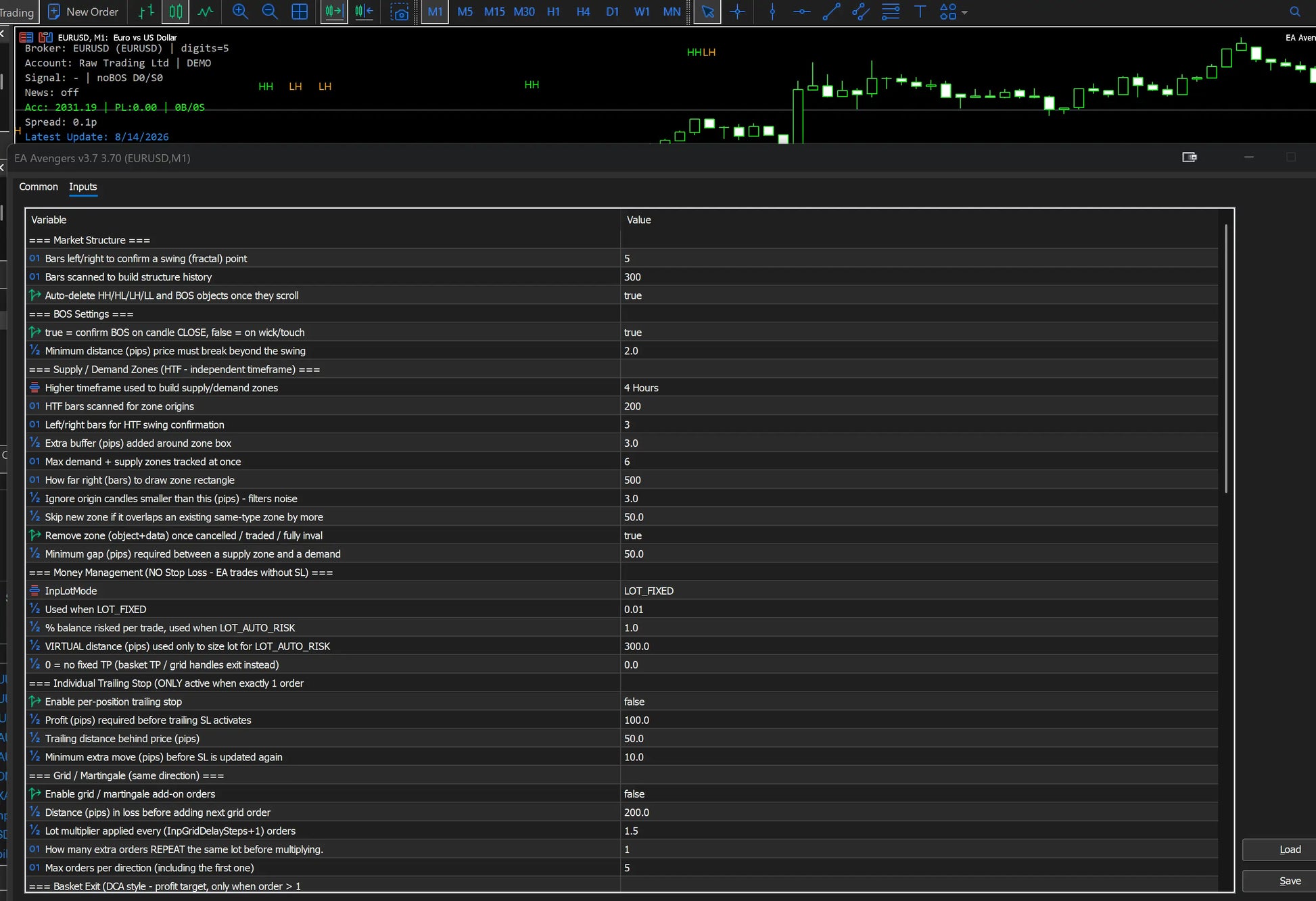Viewport: 1316px width, 901px height.
Task: Zoom out on the chart
Action: click(270, 11)
